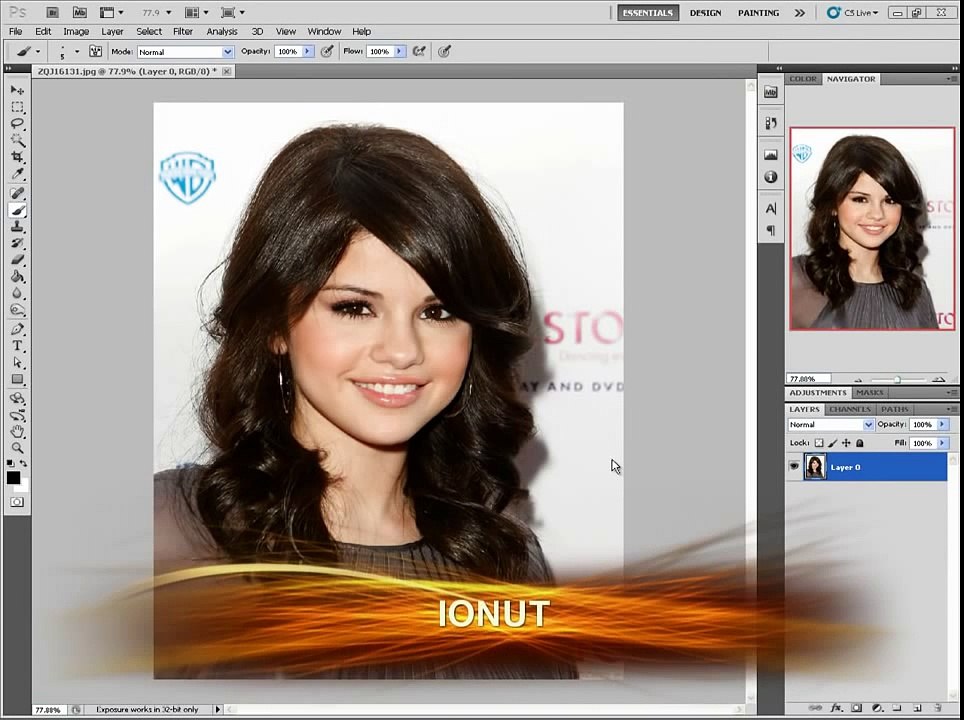
Task: Open the Filter menu
Action: pos(183,31)
